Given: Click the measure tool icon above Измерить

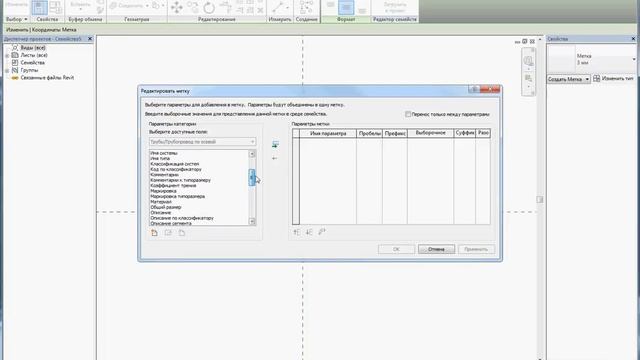Looking at the screenshot, I should (279, 7).
